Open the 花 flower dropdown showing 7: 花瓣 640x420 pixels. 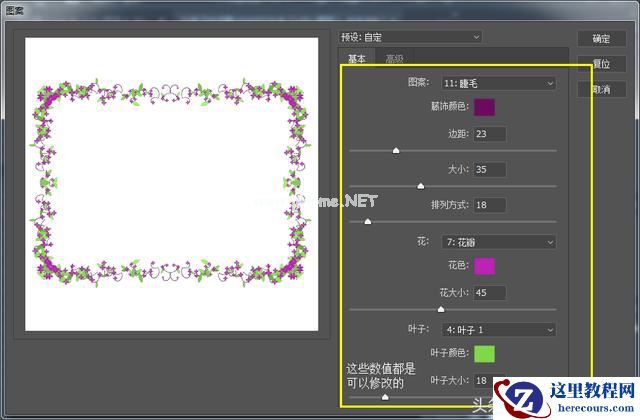498,242
